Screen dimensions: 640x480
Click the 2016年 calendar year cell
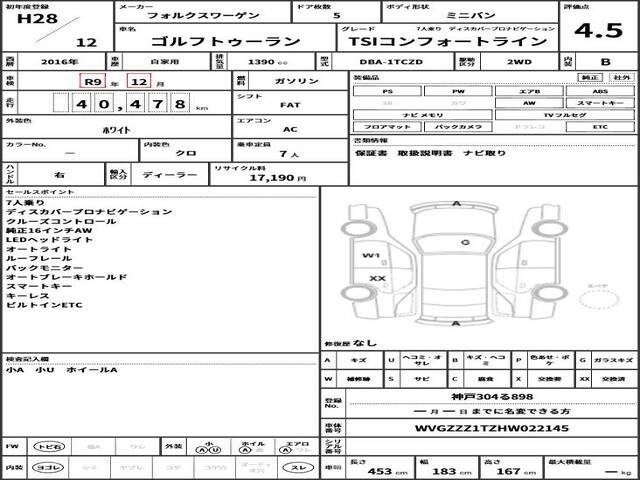(x=60, y=62)
